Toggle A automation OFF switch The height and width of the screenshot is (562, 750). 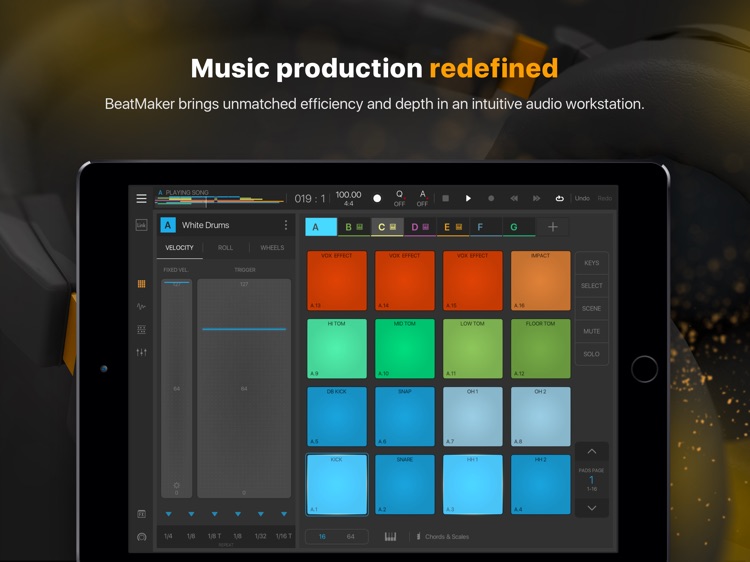(x=422, y=198)
